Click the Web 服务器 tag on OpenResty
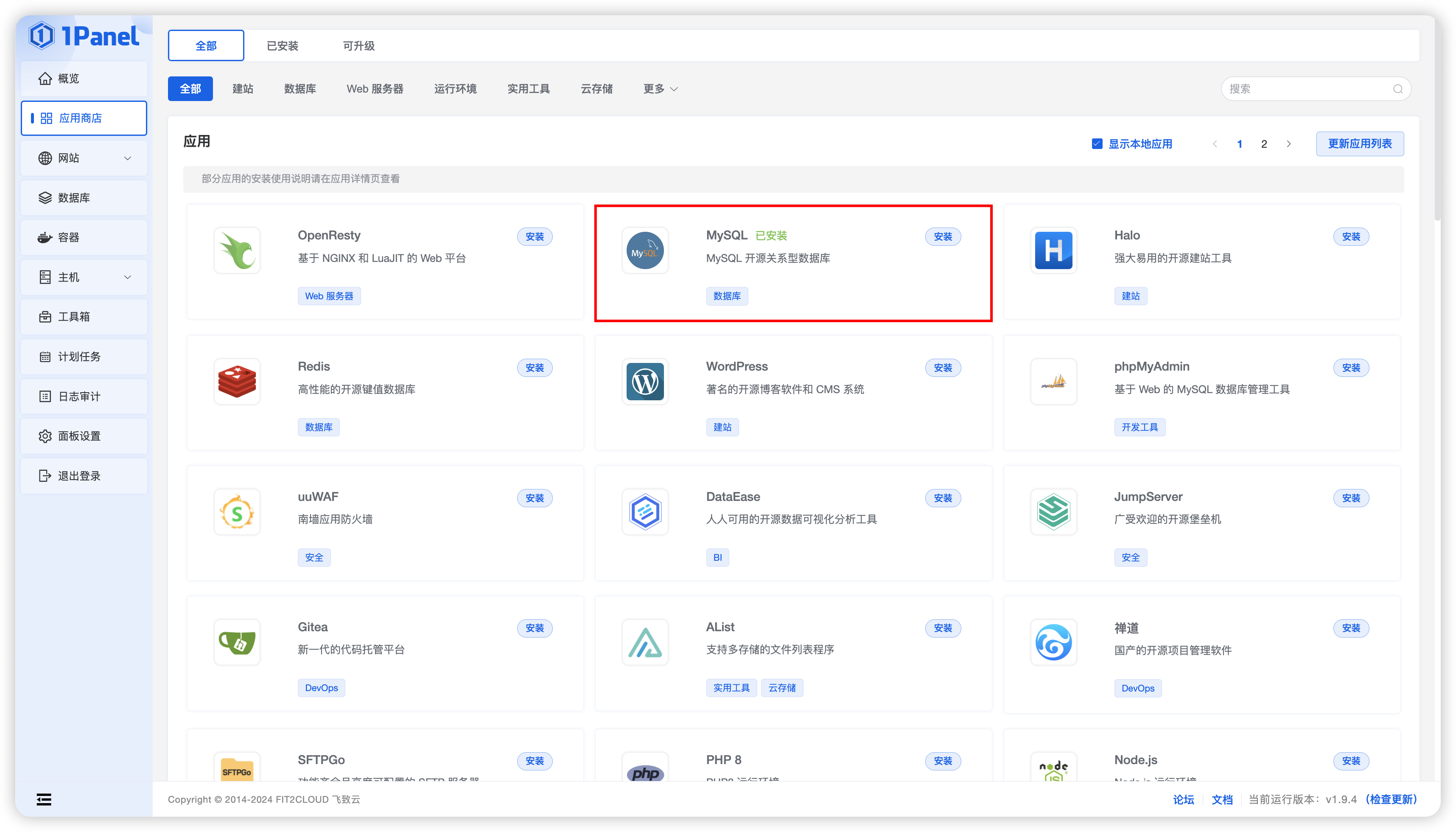Viewport: 1456px width, 832px height. tap(329, 296)
